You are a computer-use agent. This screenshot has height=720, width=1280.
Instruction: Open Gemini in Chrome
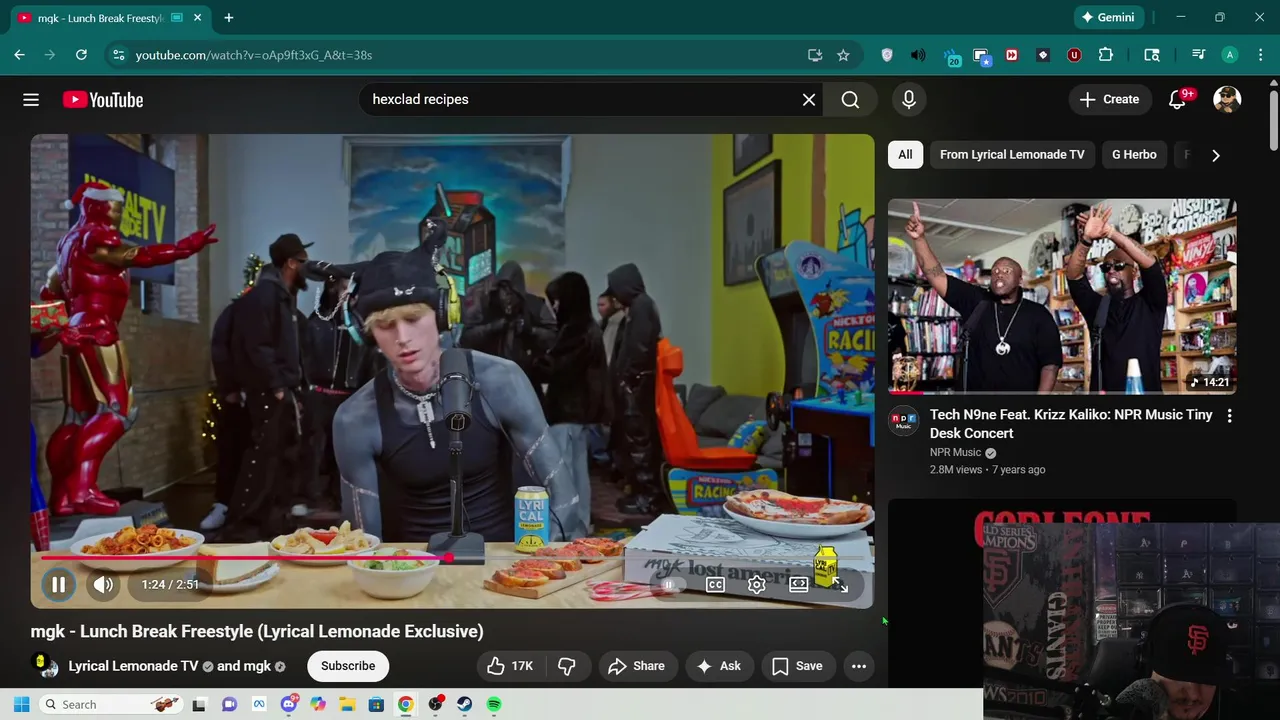(1107, 18)
